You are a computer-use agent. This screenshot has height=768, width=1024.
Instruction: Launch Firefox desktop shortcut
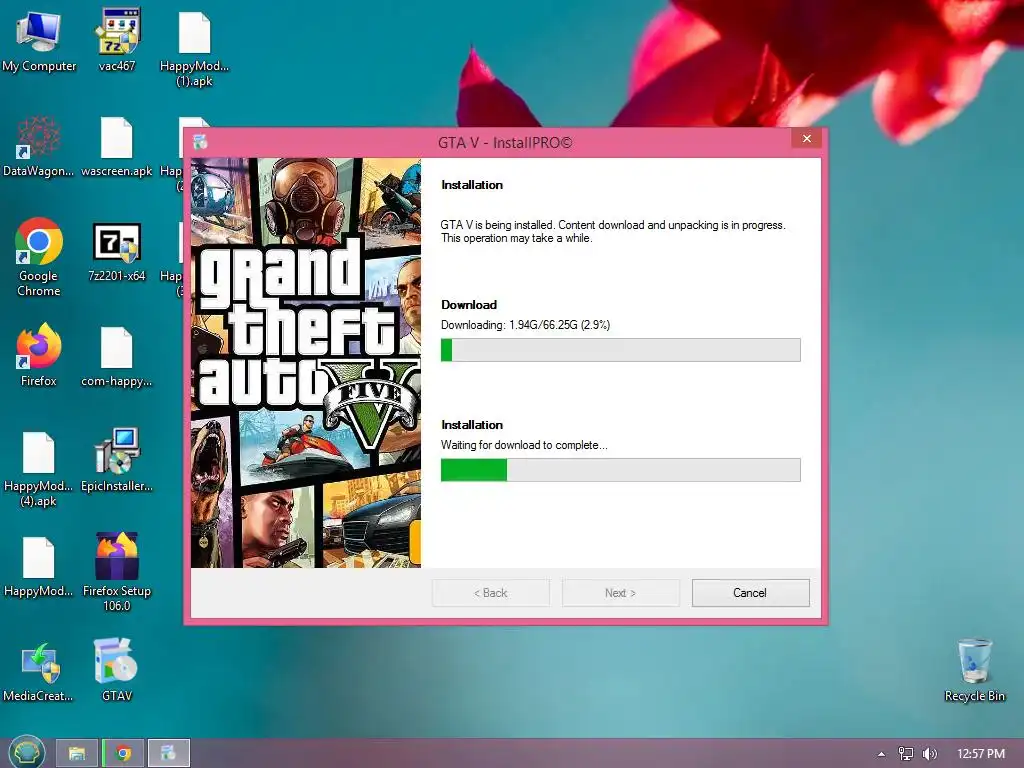(39, 355)
